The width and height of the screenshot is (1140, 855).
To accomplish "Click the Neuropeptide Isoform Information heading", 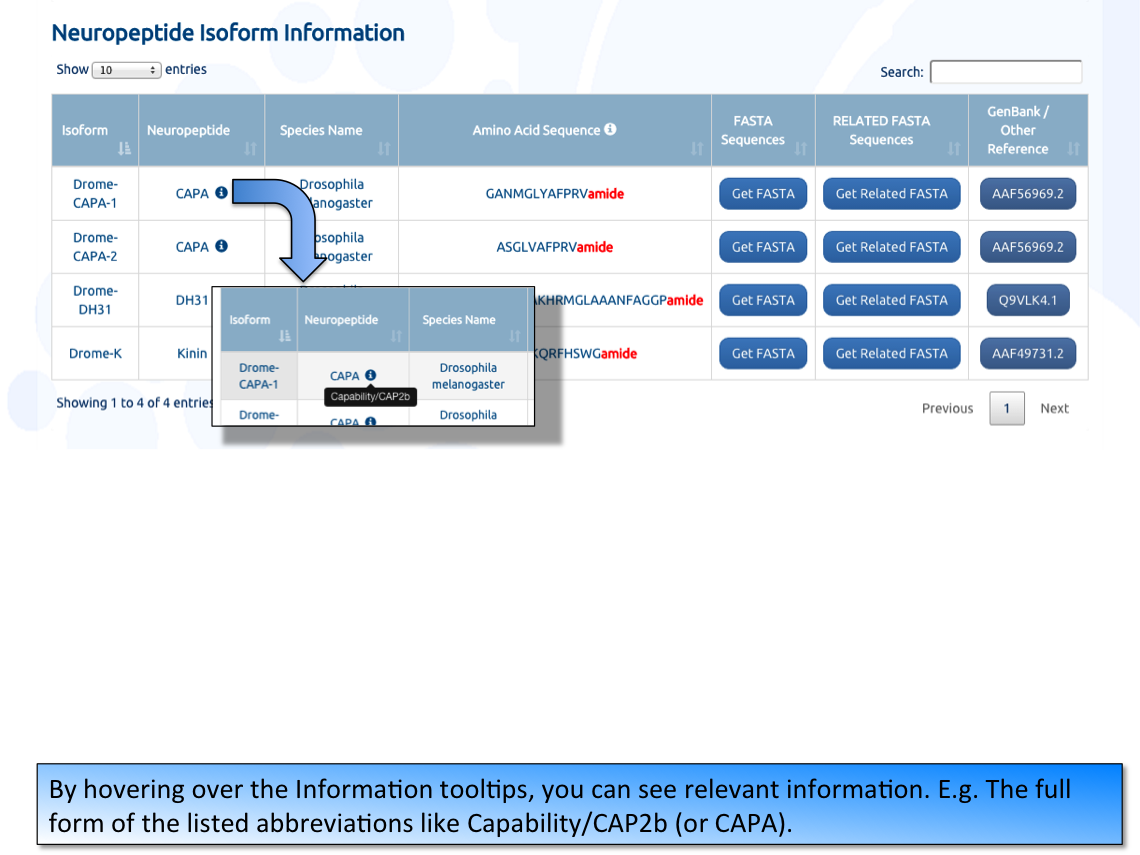I will tap(228, 33).
